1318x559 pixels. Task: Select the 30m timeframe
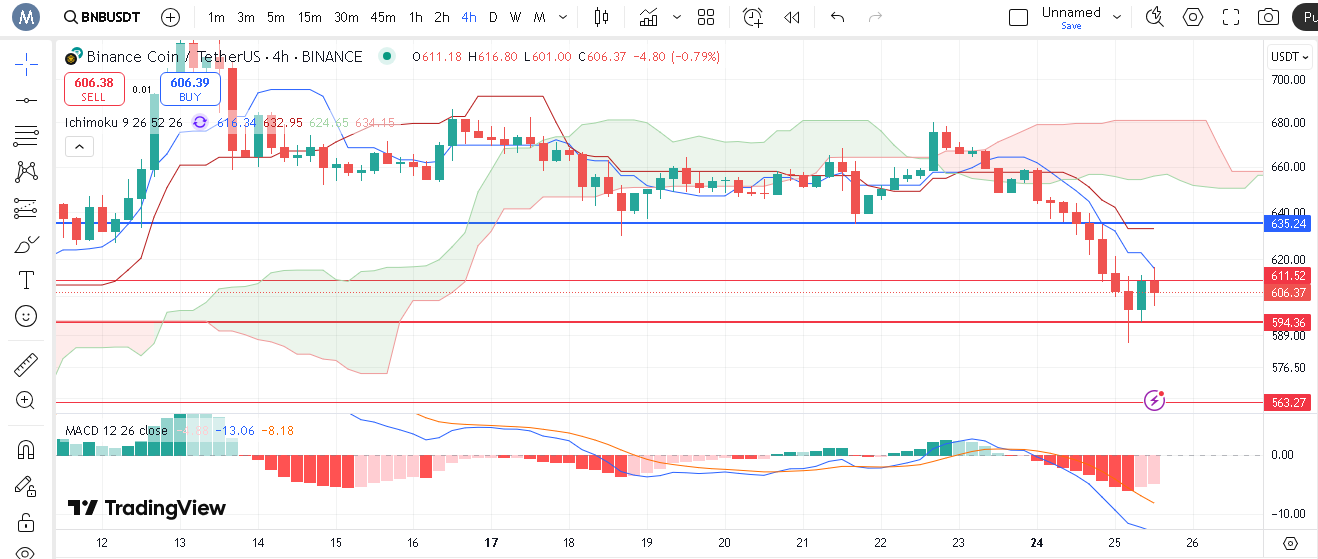(346, 17)
